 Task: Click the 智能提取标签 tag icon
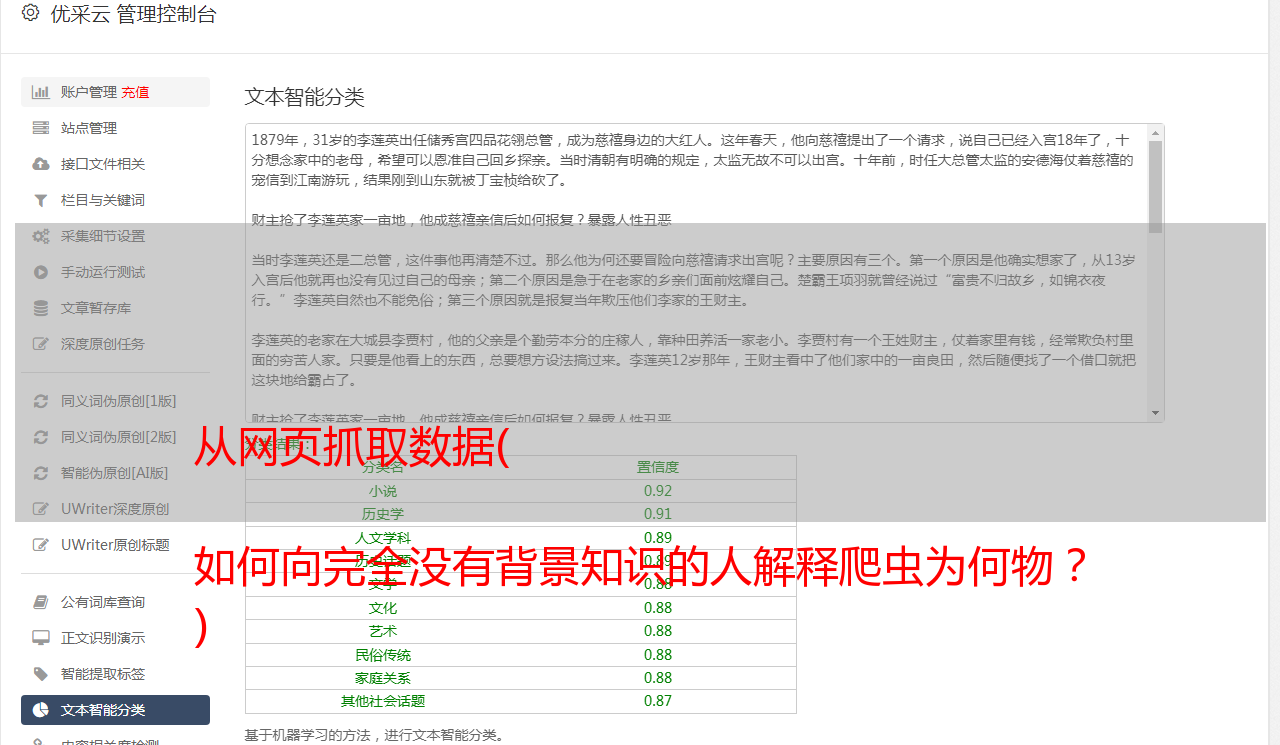[41, 674]
